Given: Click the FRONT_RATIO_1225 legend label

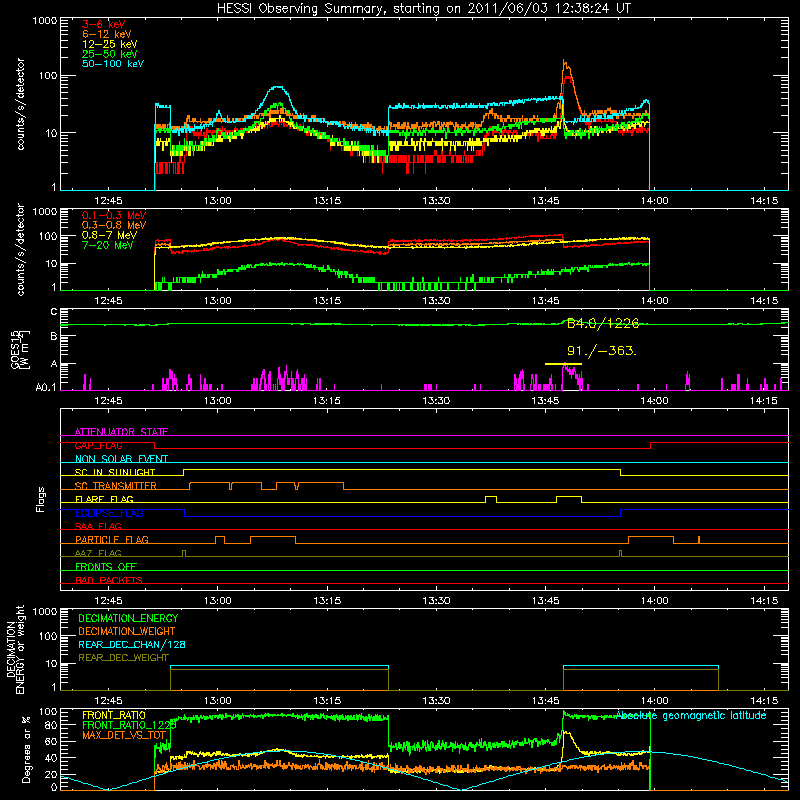Looking at the screenshot, I should pos(129,725).
